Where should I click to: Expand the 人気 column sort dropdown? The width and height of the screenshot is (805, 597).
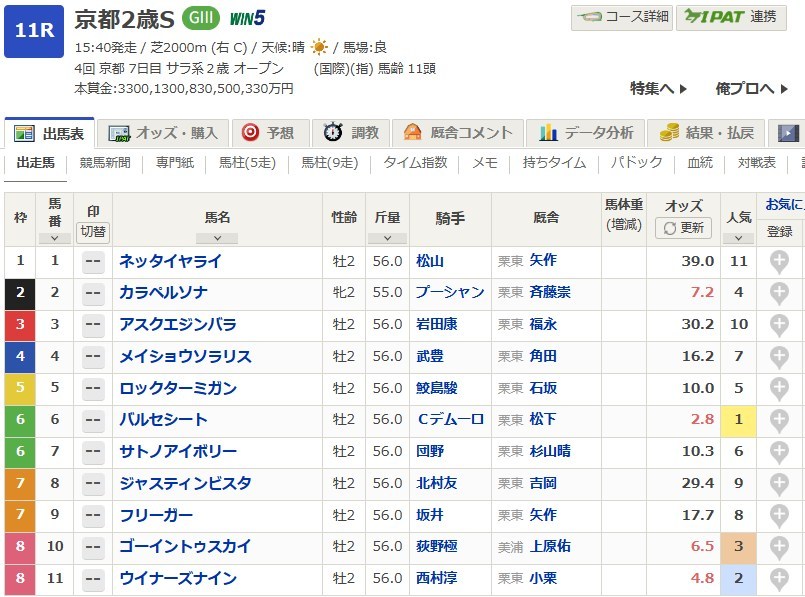click(x=738, y=238)
